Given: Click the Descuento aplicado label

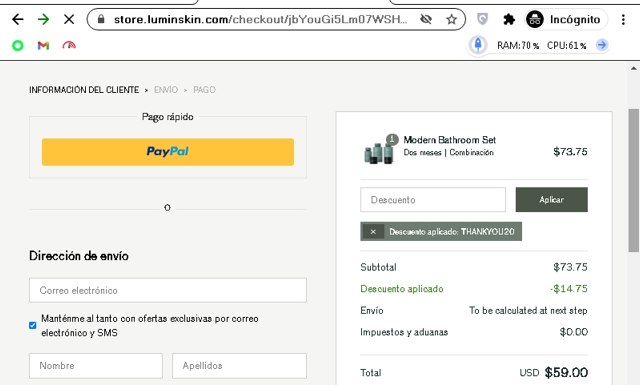Looking at the screenshot, I should tap(402, 289).
